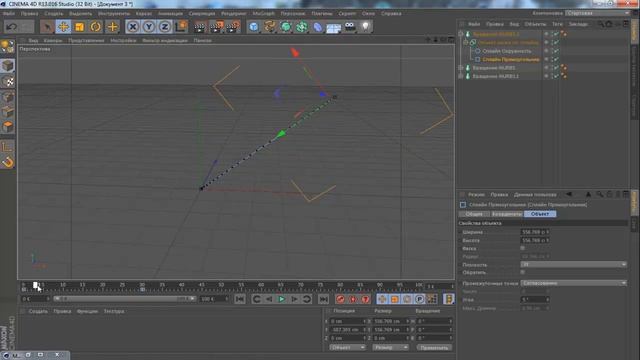Toggle the Обратить checkbox
The image size is (640, 360).
522,272
